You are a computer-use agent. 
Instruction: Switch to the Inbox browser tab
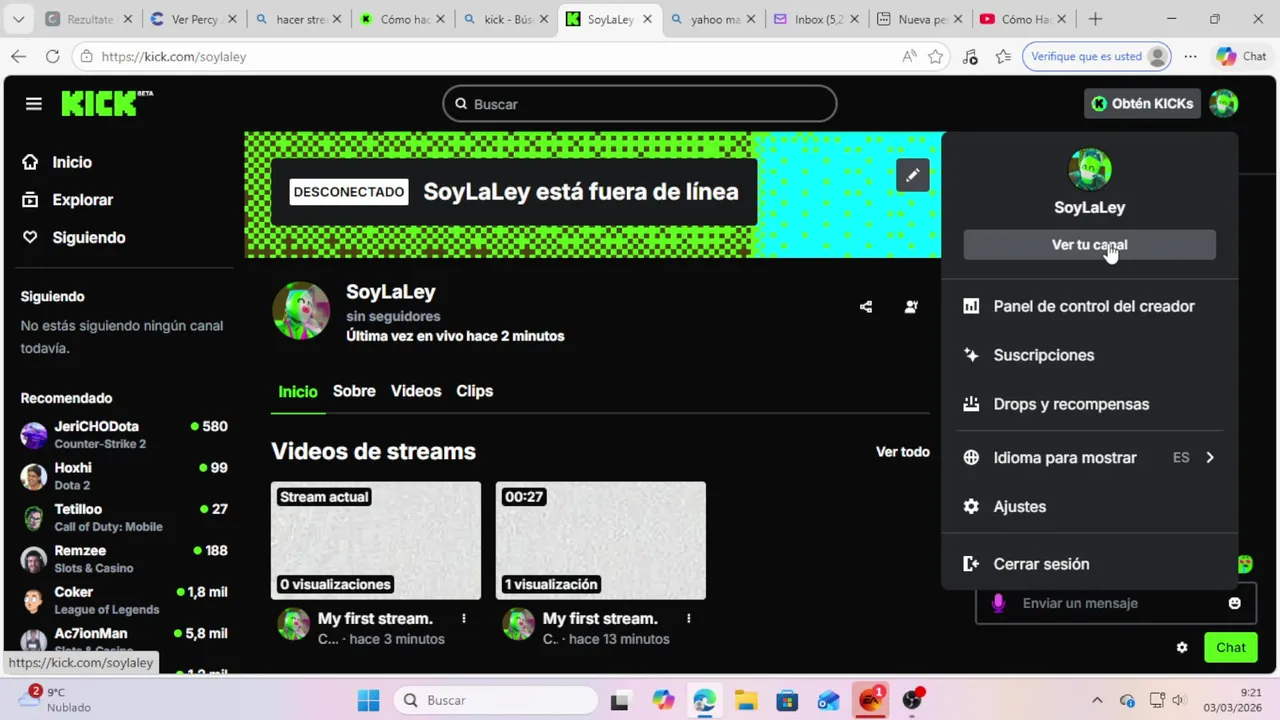click(x=815, y=19)
